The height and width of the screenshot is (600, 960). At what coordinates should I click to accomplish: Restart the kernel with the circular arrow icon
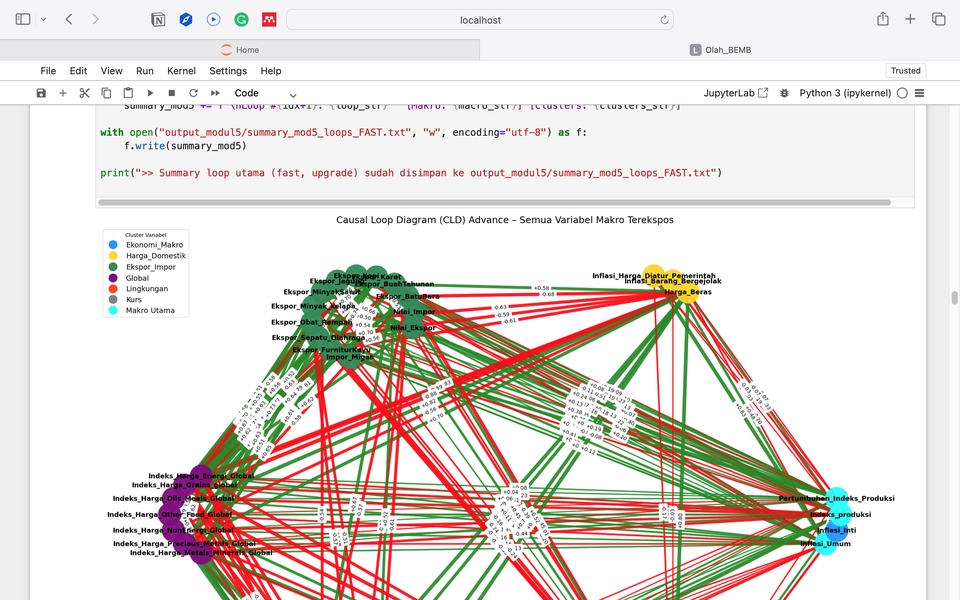click(193, 93)
